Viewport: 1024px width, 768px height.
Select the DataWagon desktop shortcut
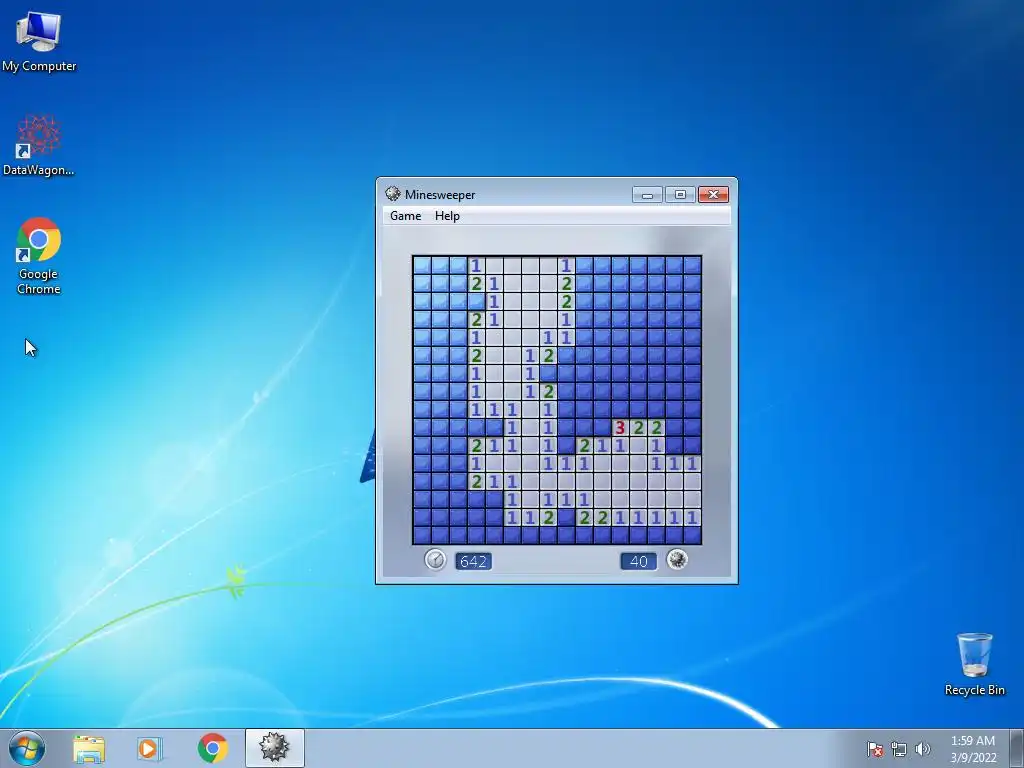(39, 145)
